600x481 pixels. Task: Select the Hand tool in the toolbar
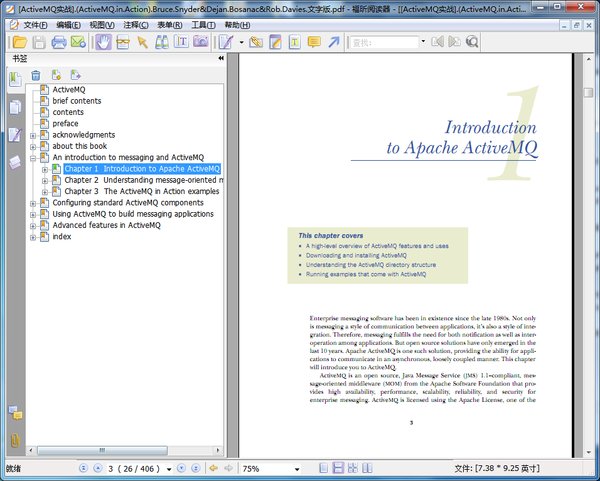[103, 42]
